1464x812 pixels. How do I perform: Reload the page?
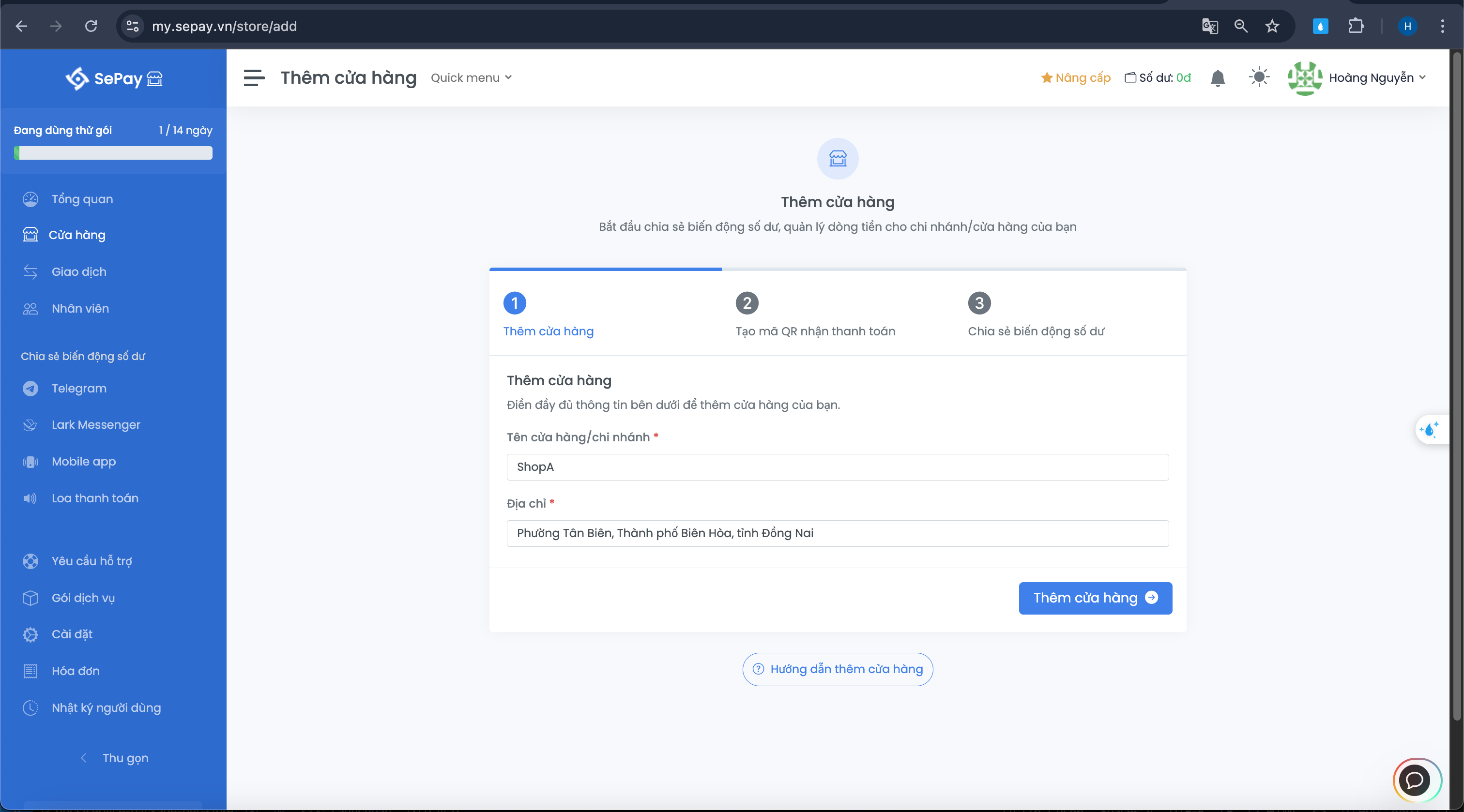click(91, 26)
